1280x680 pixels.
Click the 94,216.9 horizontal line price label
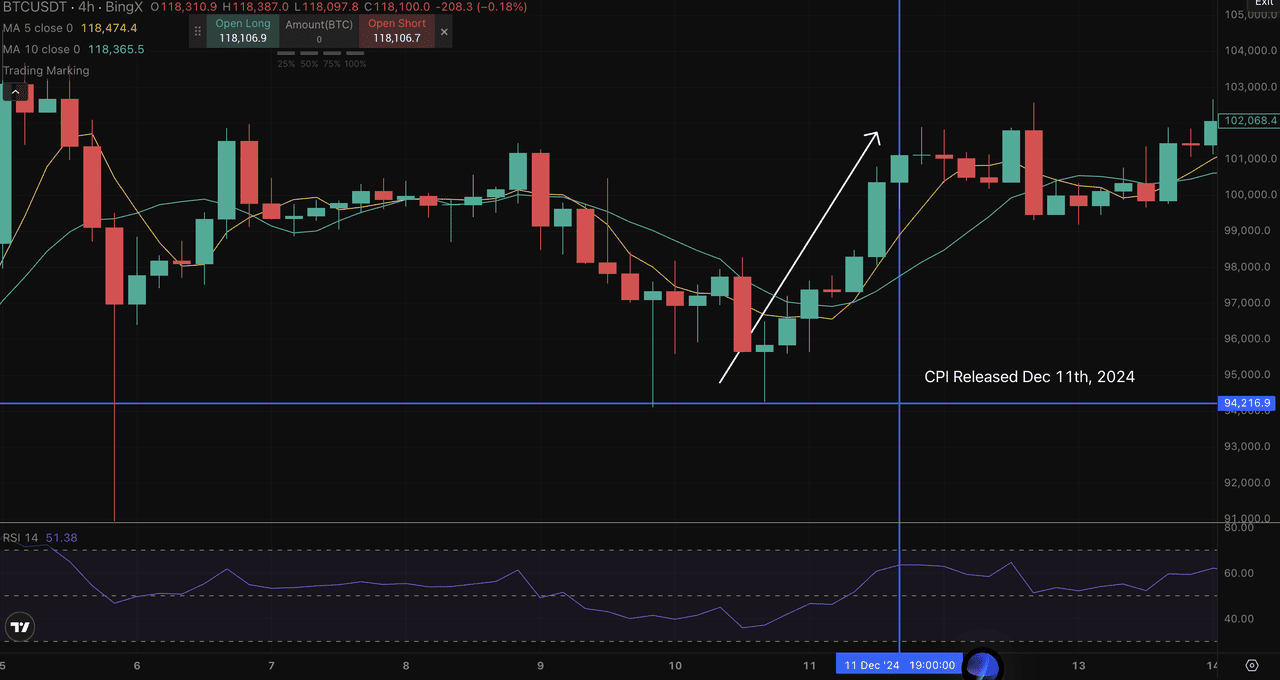(x=1247, y=404)
